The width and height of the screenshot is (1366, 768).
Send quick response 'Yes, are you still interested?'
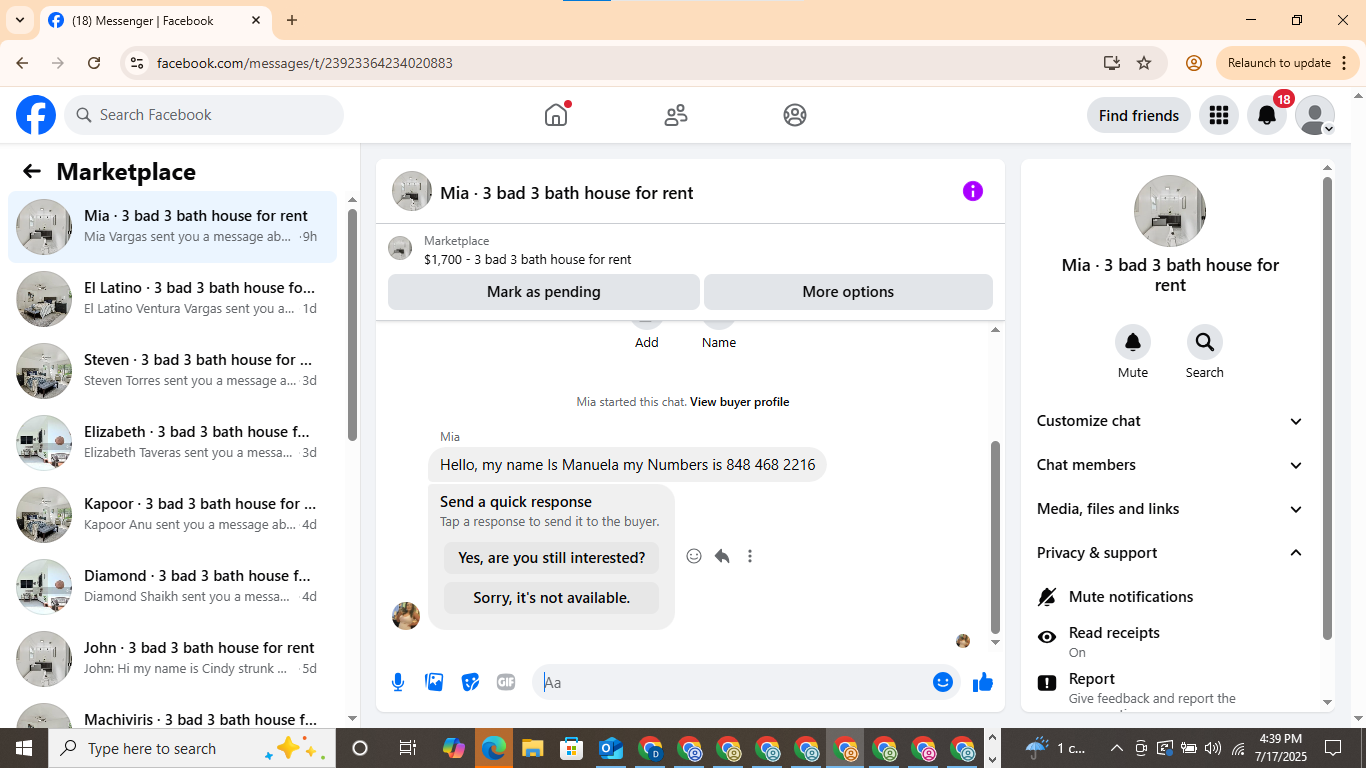coord(552,558)
